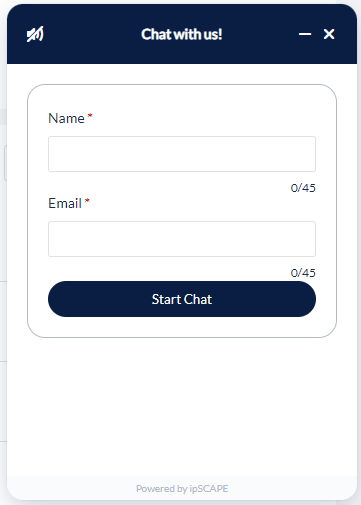Close the chat window with X icon
The width and height of the screenshot is (361, 505).
[329, 34]
